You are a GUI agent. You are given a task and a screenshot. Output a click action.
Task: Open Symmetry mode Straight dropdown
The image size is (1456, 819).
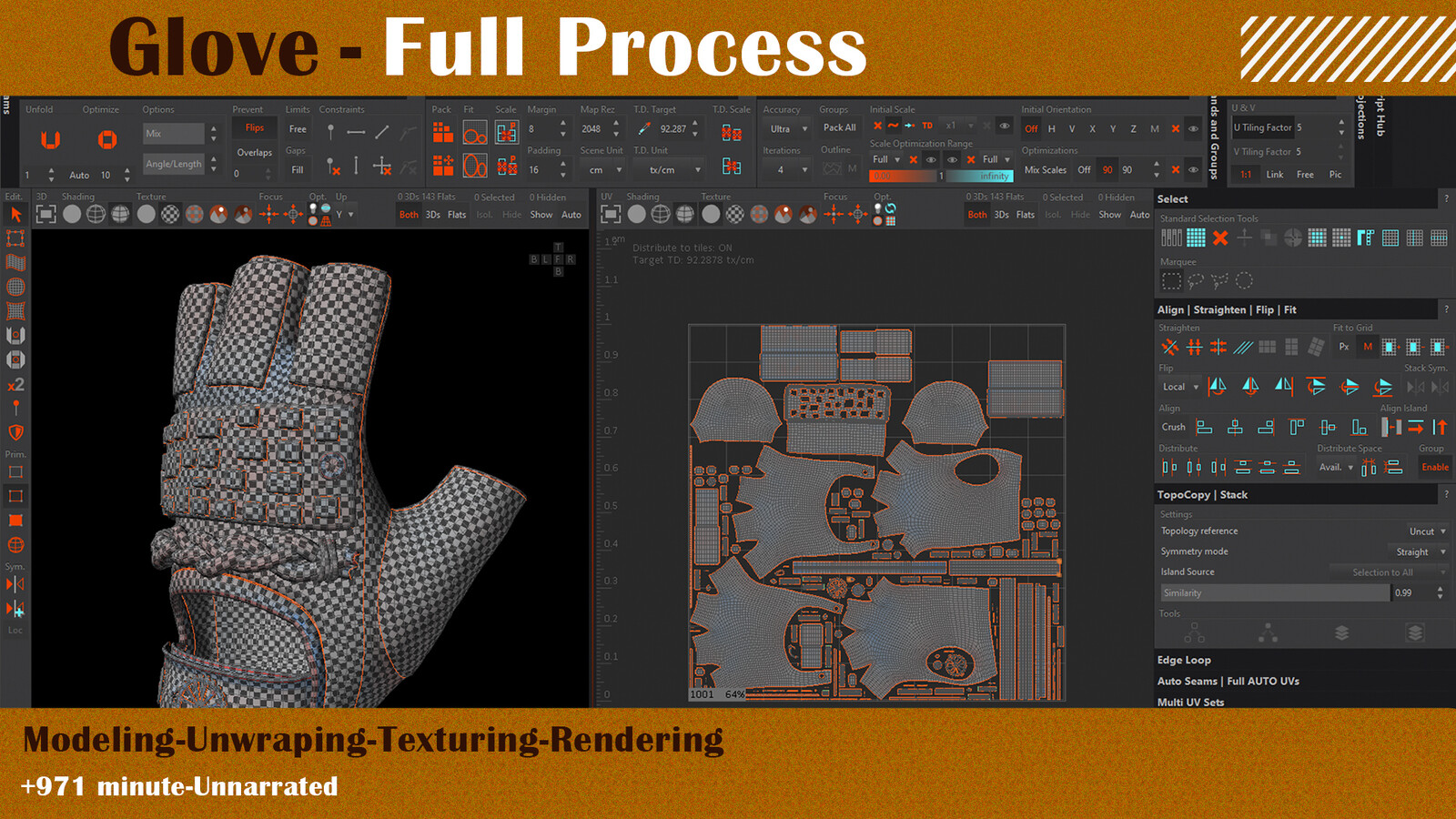click(x=1420, y=552)
